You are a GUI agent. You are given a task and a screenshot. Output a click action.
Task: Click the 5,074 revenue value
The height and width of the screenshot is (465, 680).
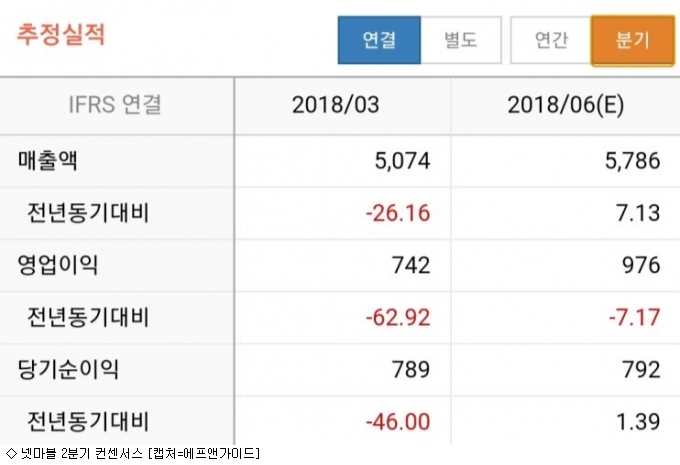click(x=398, y=159)
